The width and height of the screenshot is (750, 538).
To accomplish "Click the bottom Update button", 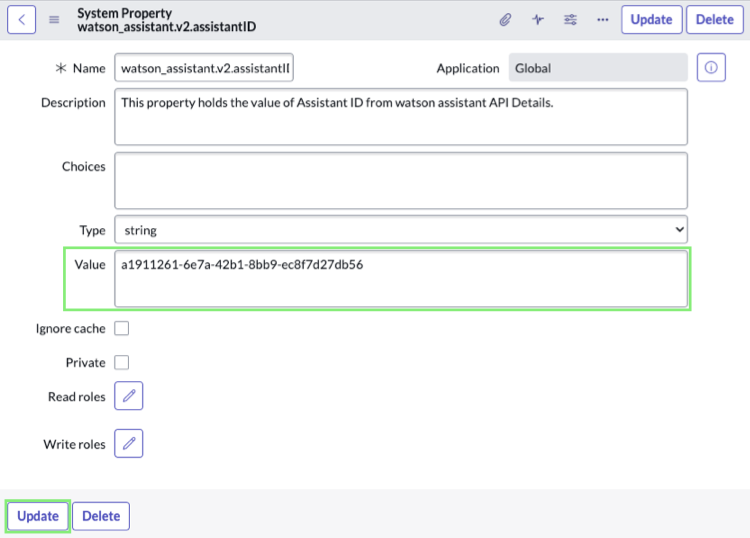I will (38, 516).
